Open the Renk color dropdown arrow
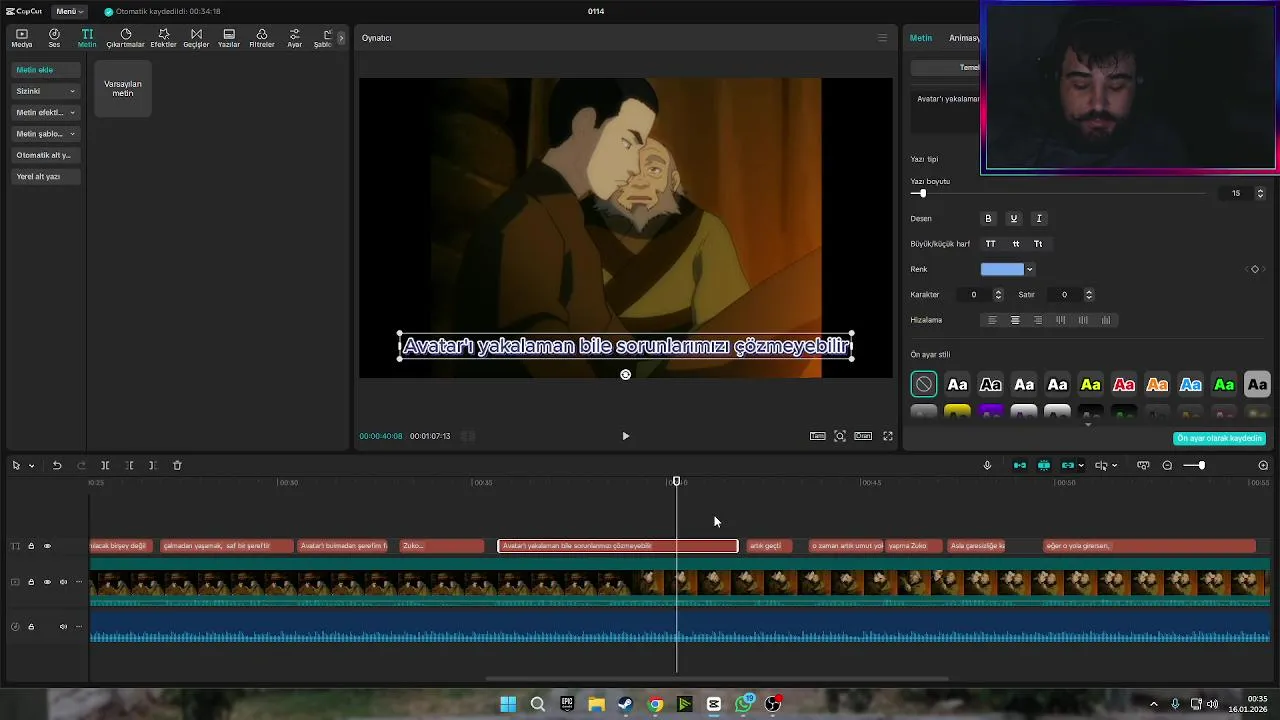This screenshot has width=1280, height=720. pos(1029,269)
